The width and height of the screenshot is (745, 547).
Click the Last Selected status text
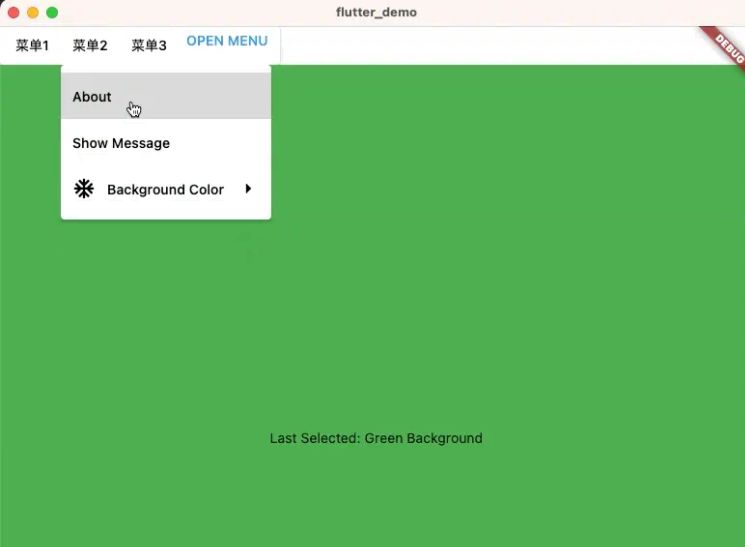pyautogui.click(x=375, y=438)
